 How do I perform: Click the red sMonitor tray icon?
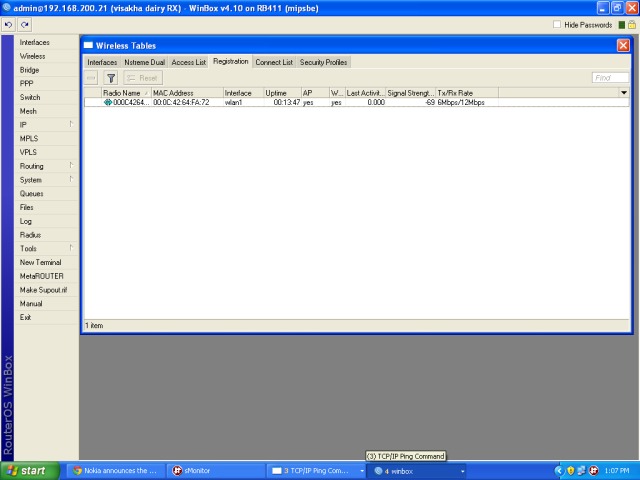tap(593, 471)
